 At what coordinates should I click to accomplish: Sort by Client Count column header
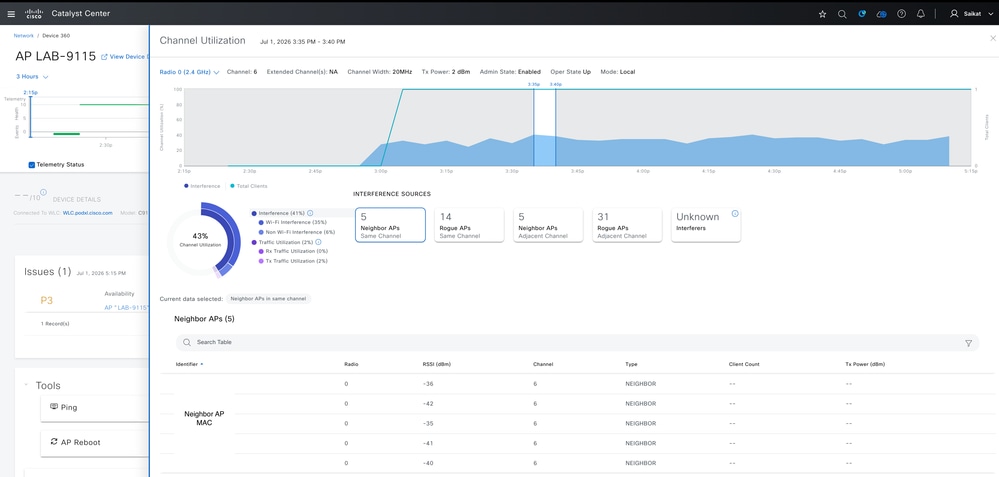point(744,364)
